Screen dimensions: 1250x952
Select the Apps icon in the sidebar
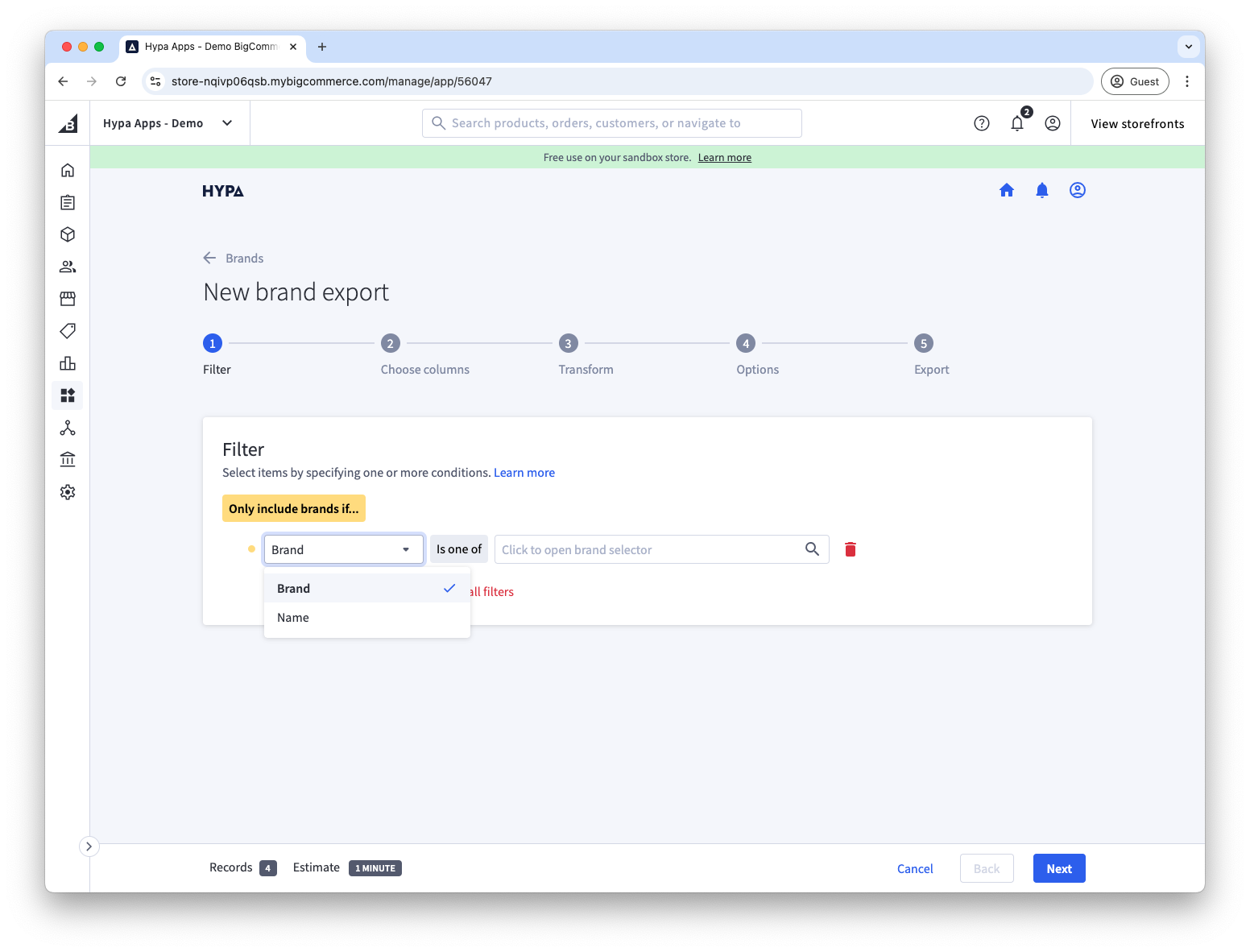click(67, 395)
